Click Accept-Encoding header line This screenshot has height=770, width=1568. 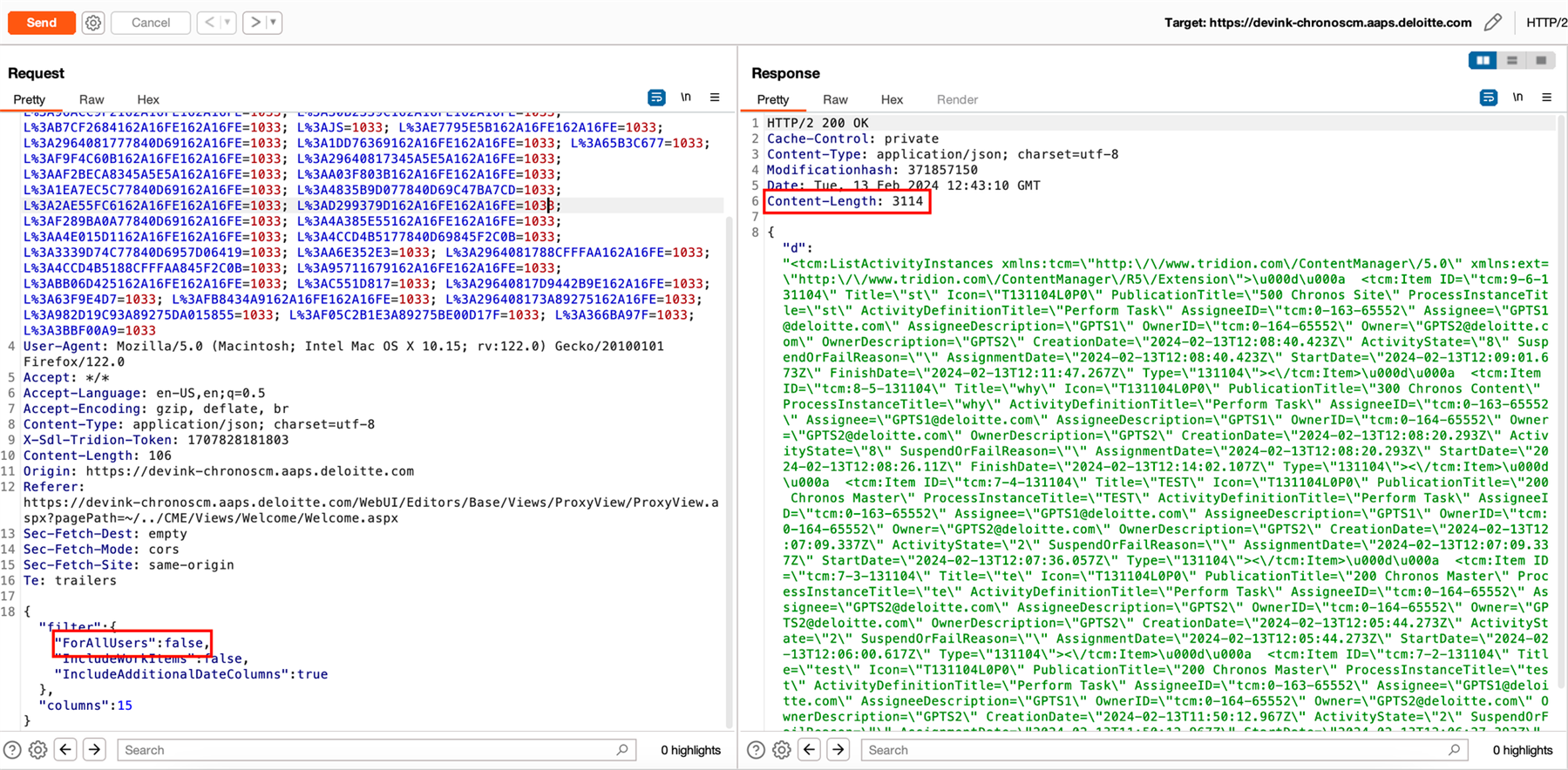tap(156, 409)
